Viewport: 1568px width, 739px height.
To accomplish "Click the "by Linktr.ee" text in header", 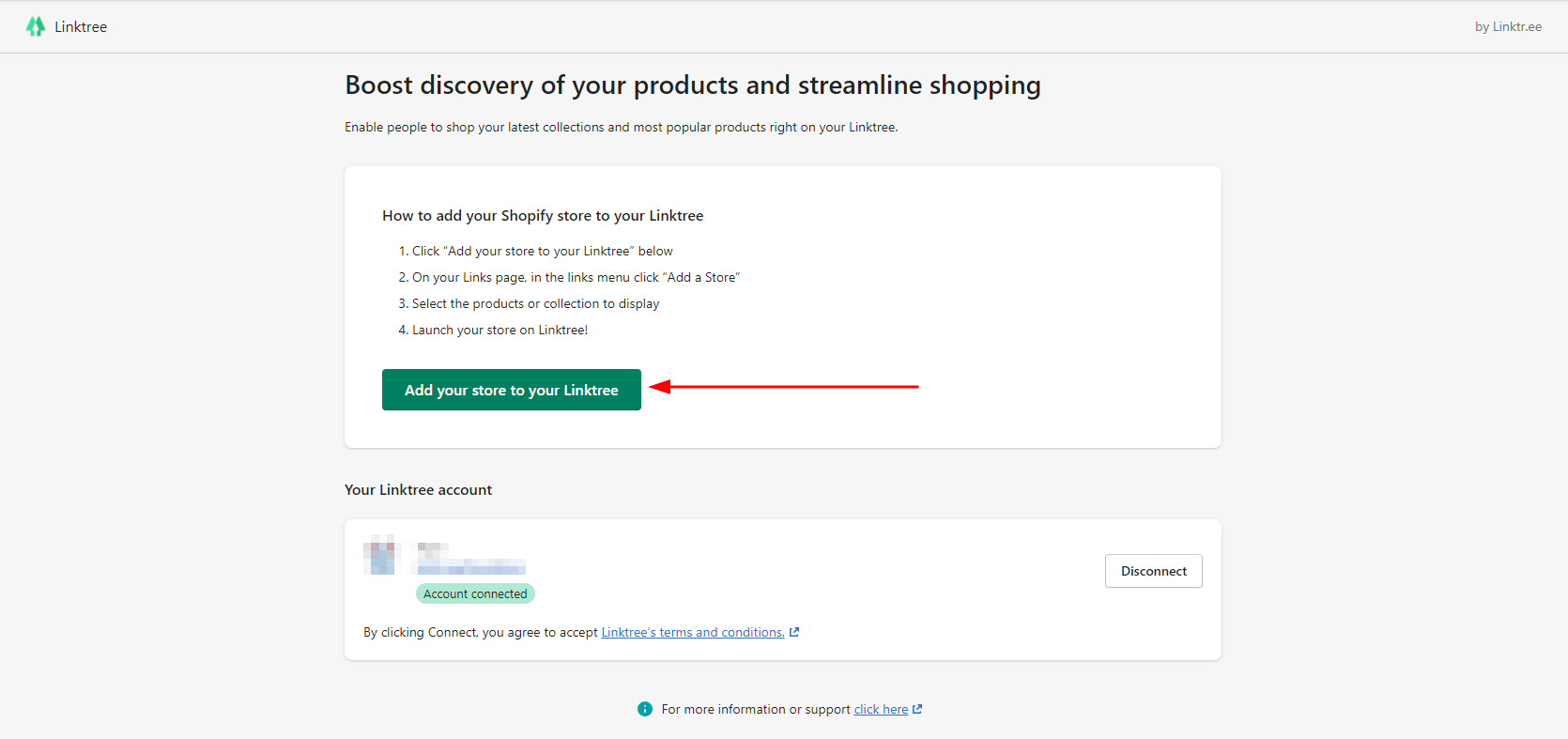I will click(1508, 26).
